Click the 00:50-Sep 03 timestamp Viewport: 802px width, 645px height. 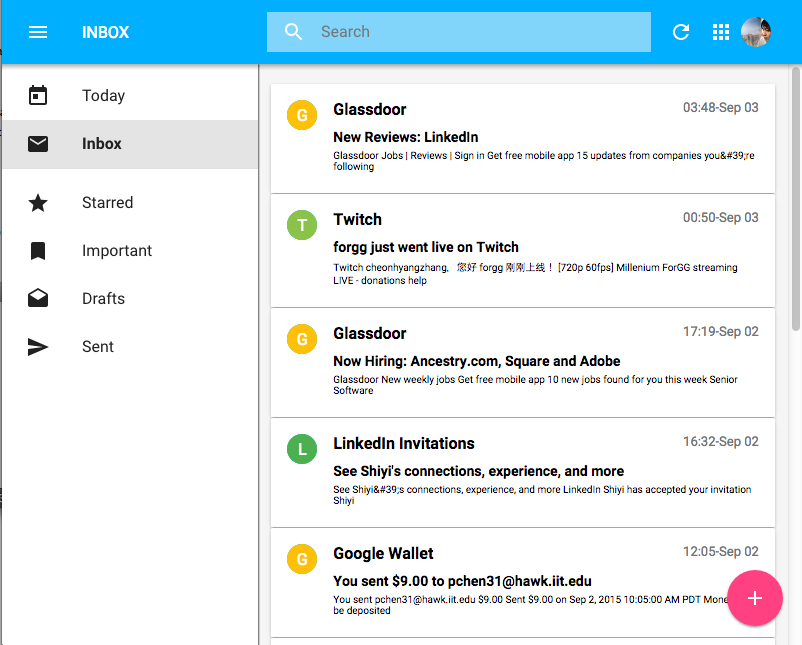(721, 217)
